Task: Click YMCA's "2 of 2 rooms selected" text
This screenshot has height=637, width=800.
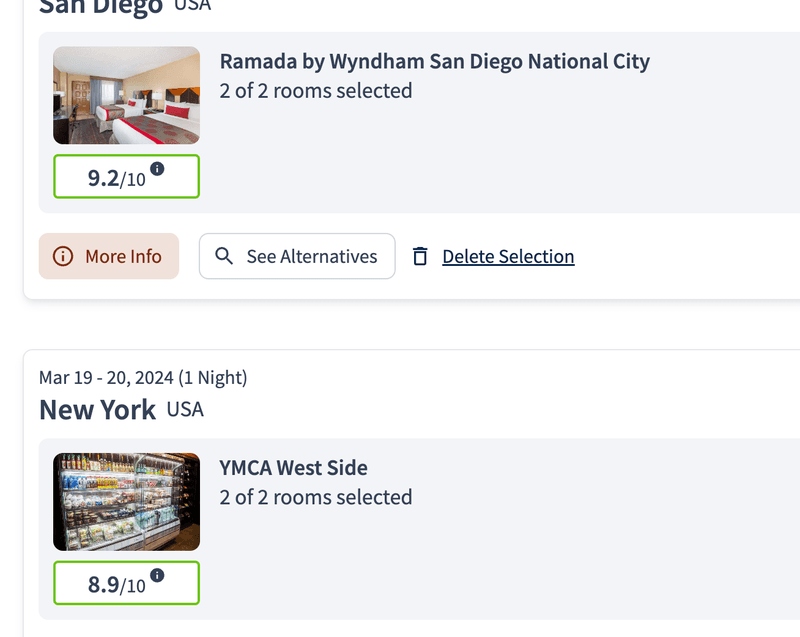Action: tap(316, 497)
